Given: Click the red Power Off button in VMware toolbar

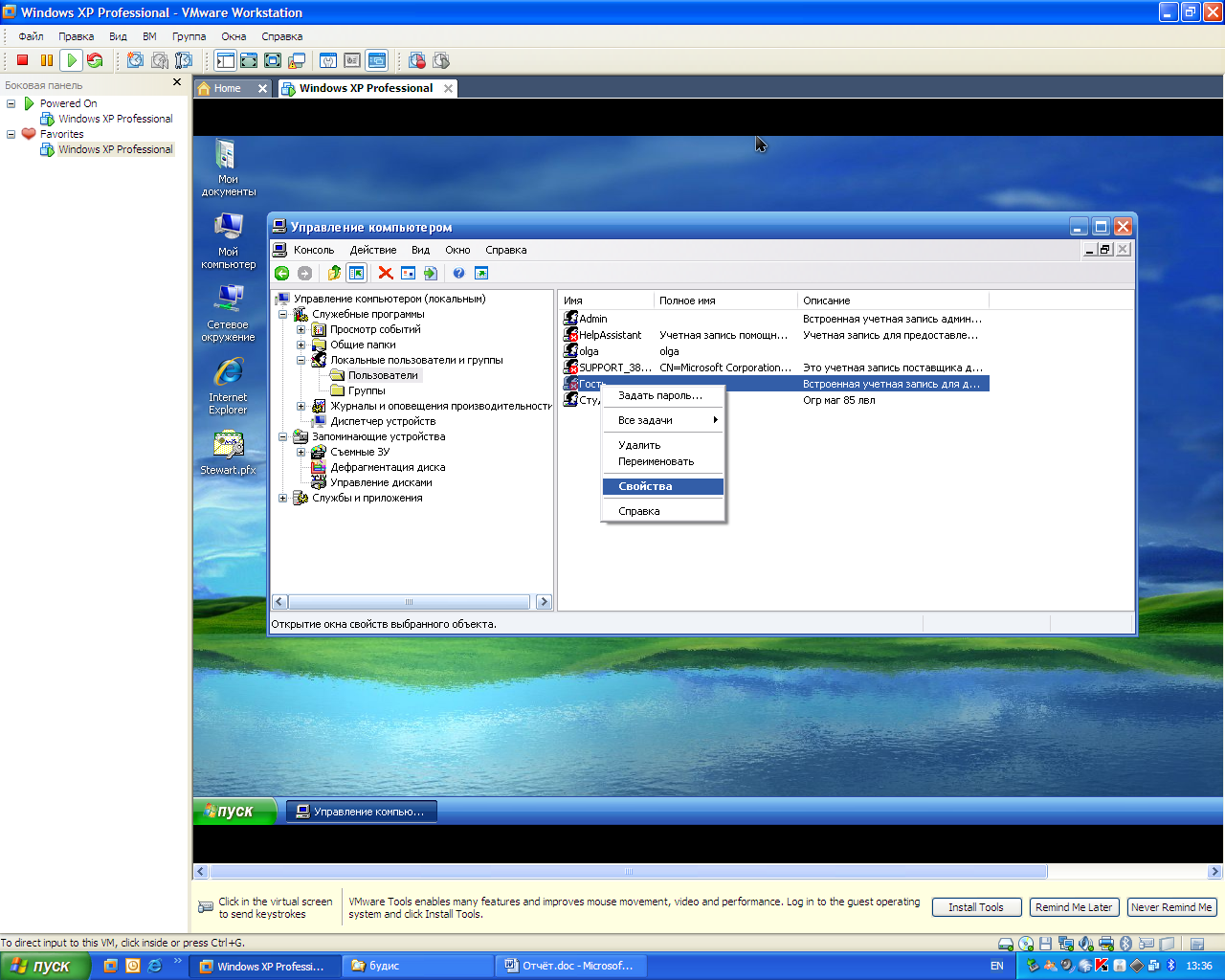Looking at the screenshot, I should tap(22, 60).
